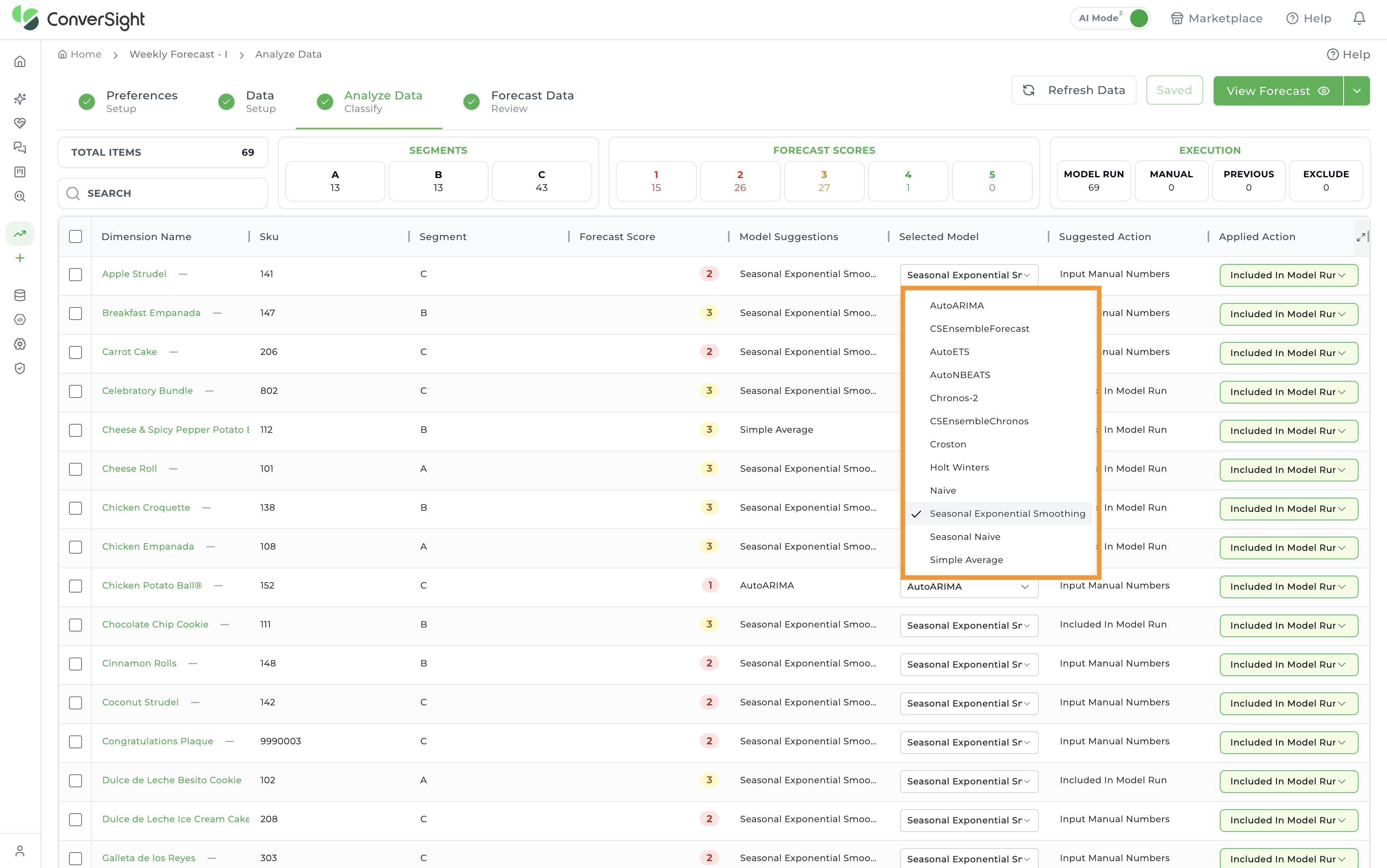Open Applied Action dropdown for Apple Strudel
The image size is (1387, 868).
[1288, 275]
